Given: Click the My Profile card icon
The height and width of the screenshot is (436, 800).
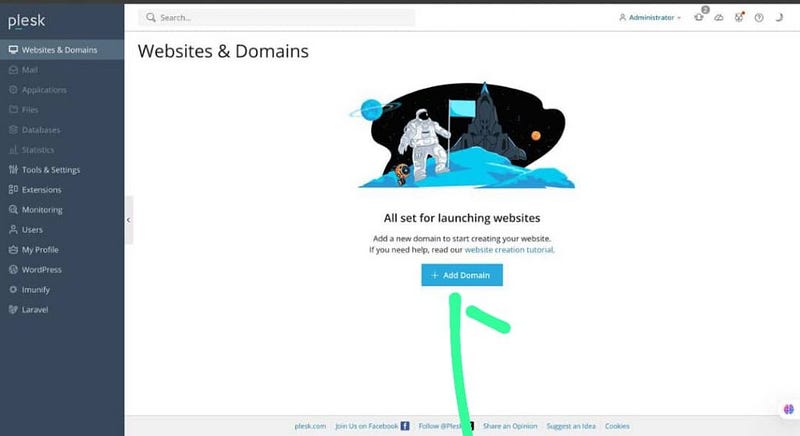Looking at the screenshot, I should click(x=13, y=249).
